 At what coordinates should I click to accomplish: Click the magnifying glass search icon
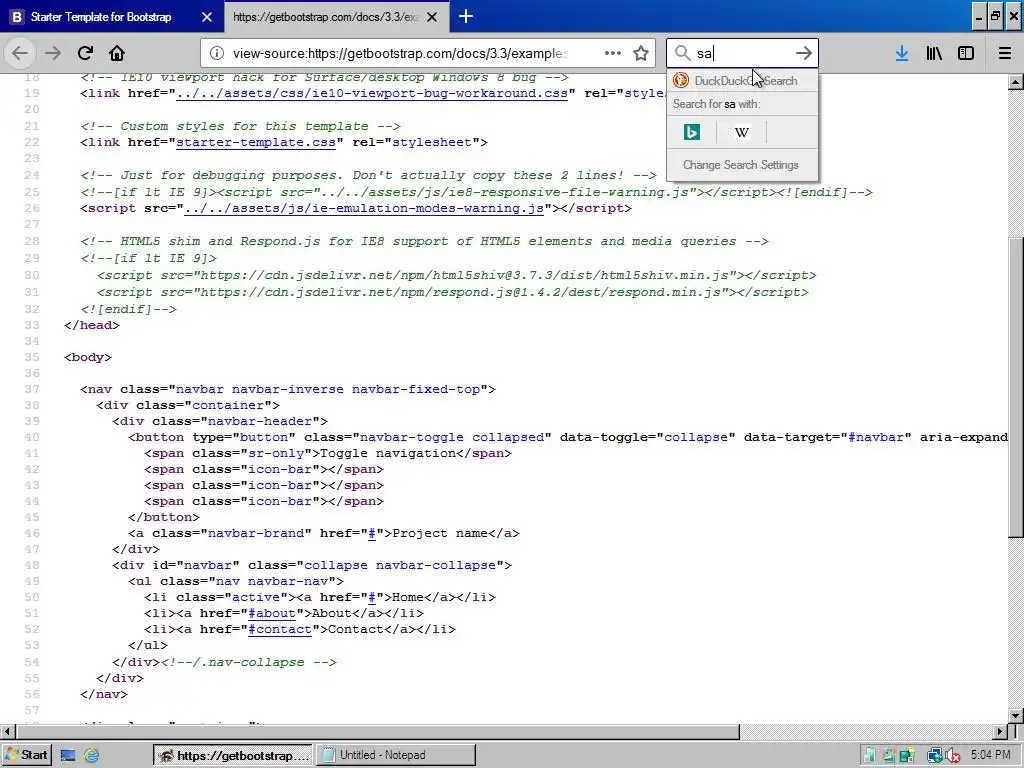682,53
